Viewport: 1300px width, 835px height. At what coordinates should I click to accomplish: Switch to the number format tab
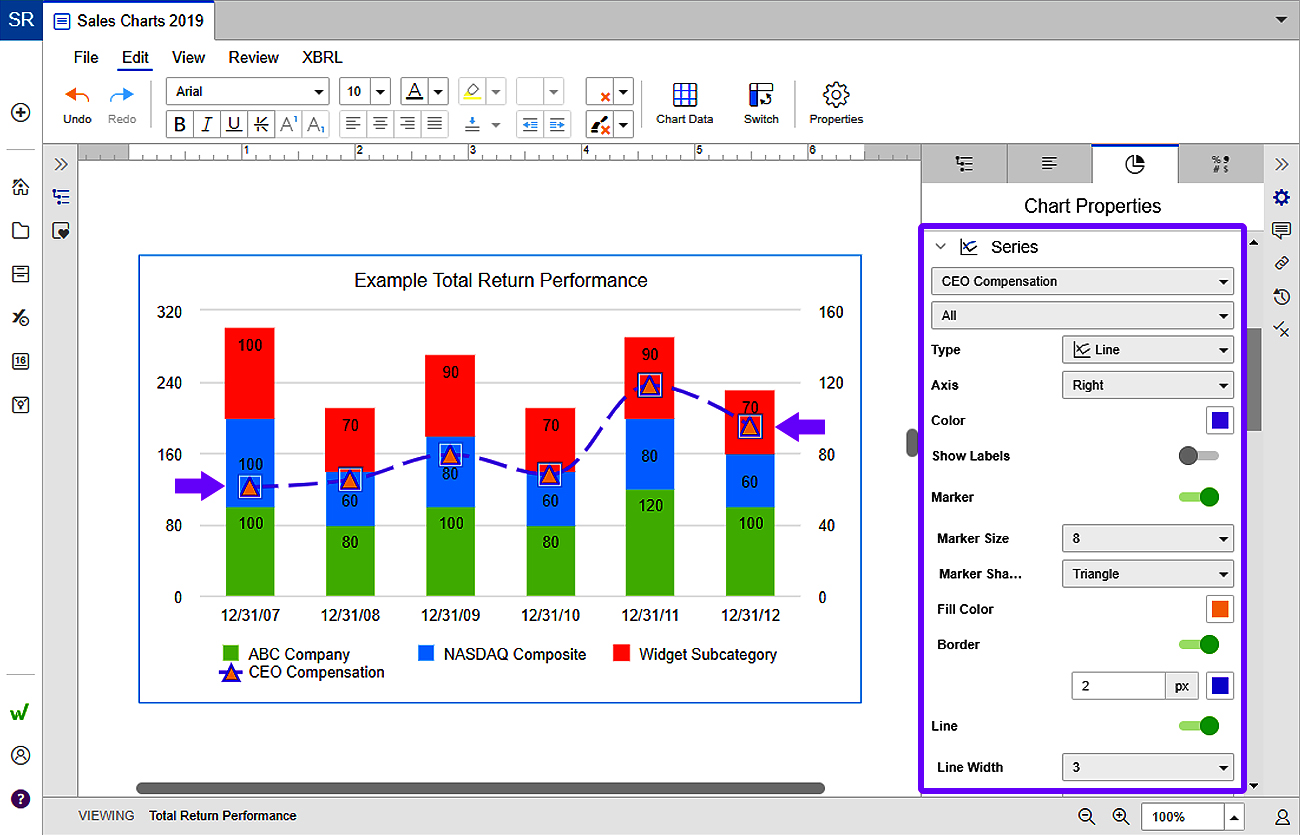coord(1220,164)
